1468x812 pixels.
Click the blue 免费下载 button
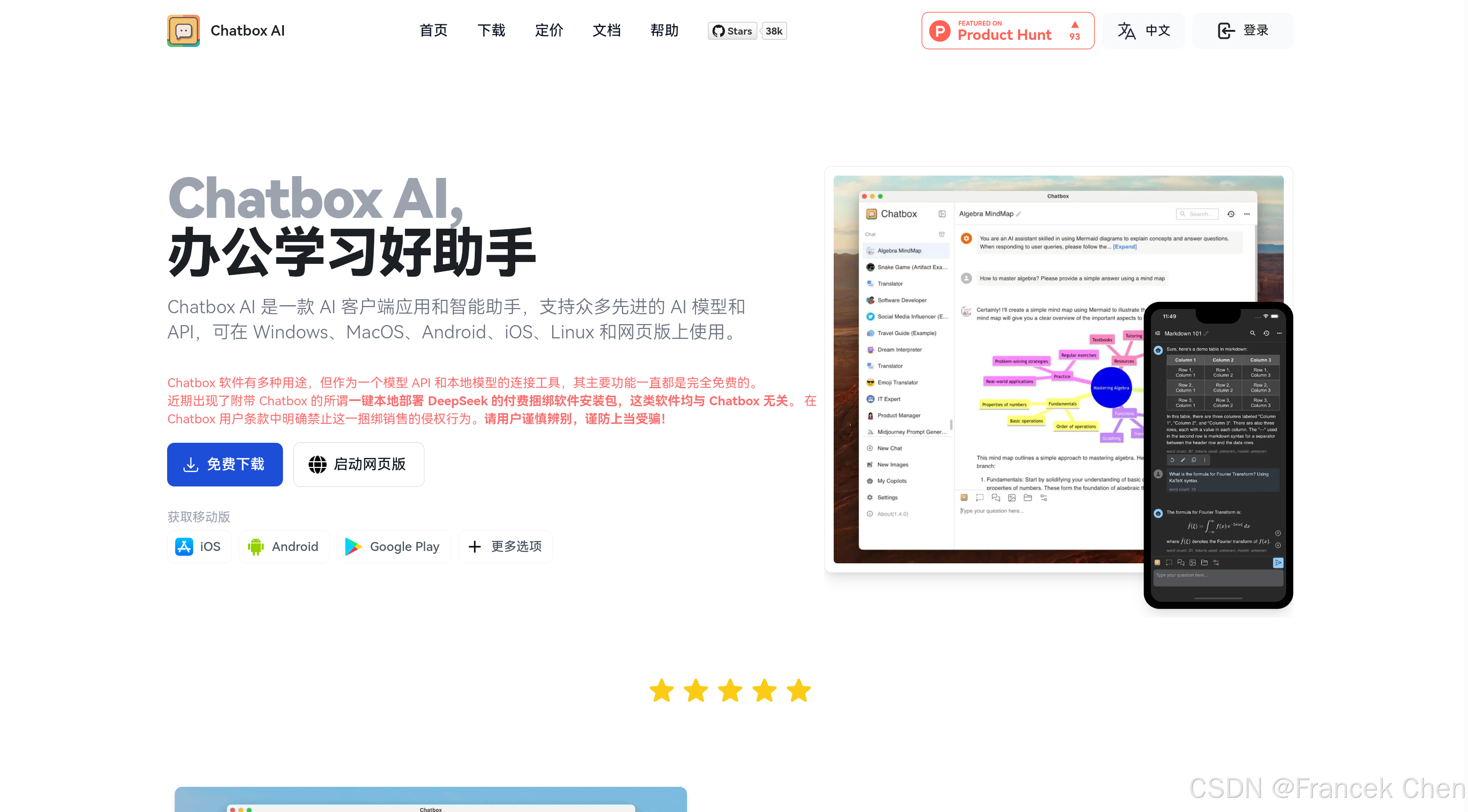[225, 465]
